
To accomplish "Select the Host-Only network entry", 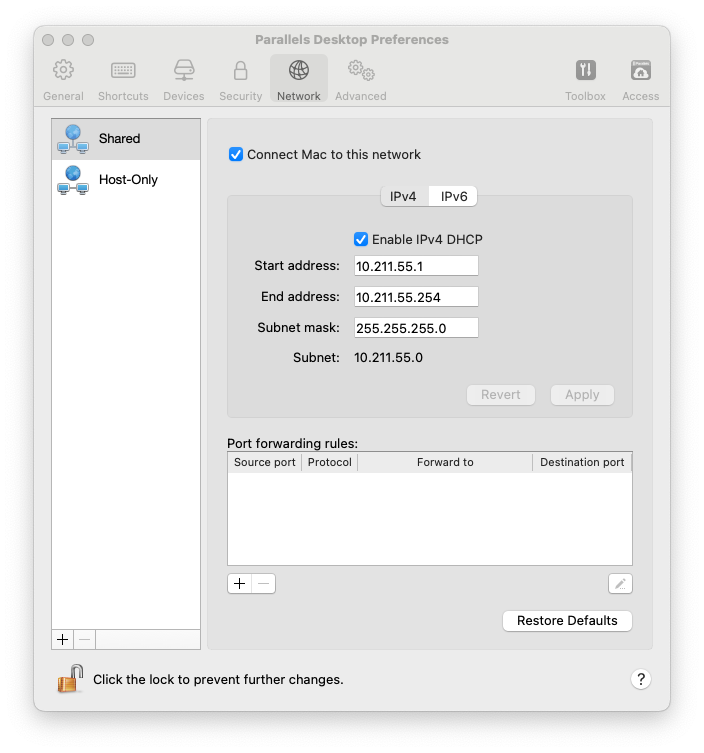I will 126,180.
